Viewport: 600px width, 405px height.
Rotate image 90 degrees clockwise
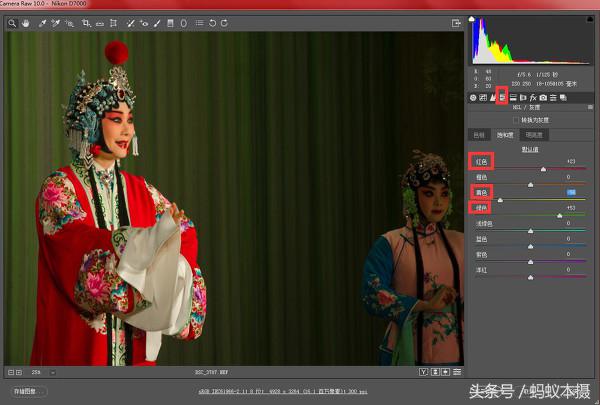[x=225, y=23]
